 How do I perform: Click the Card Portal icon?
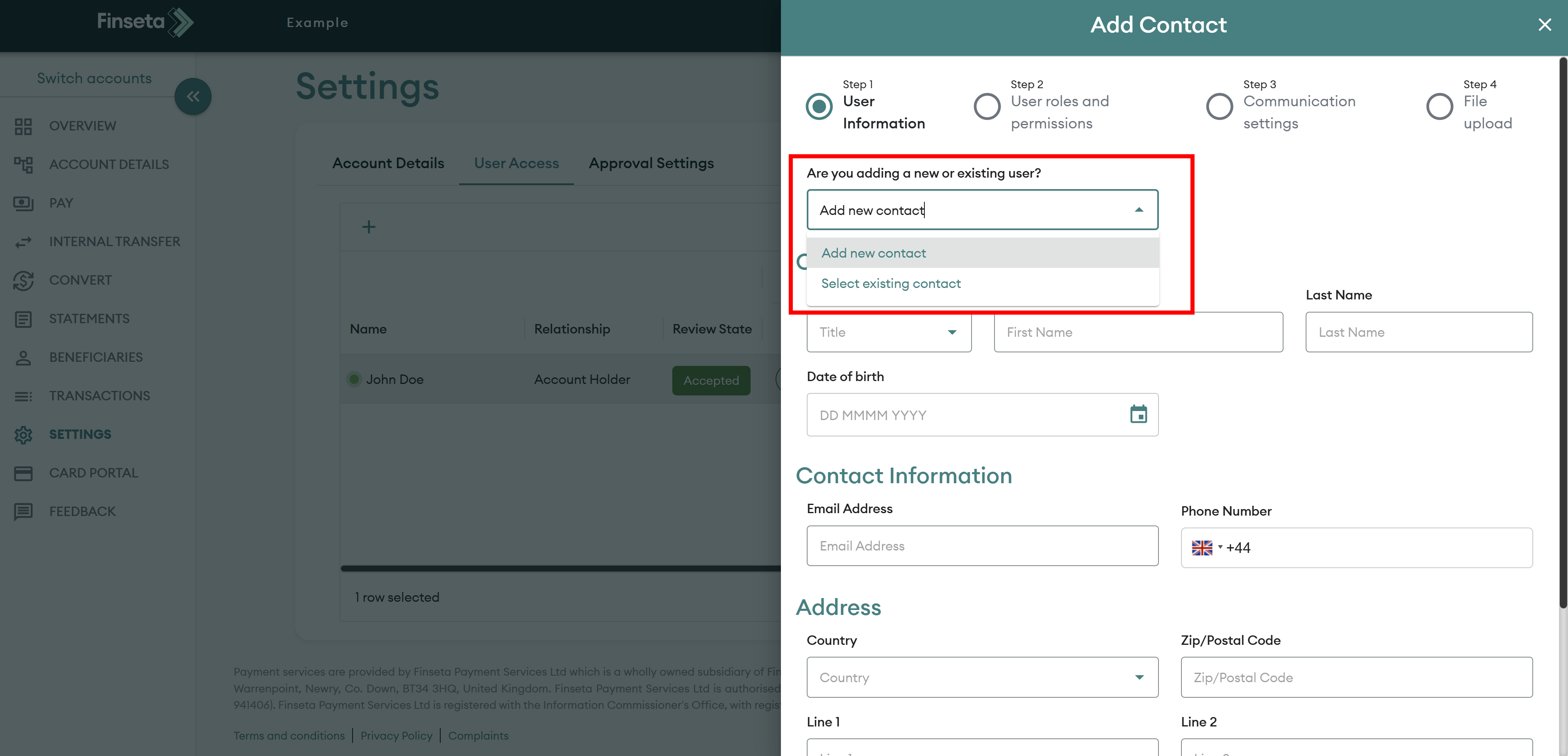(23, 473)
